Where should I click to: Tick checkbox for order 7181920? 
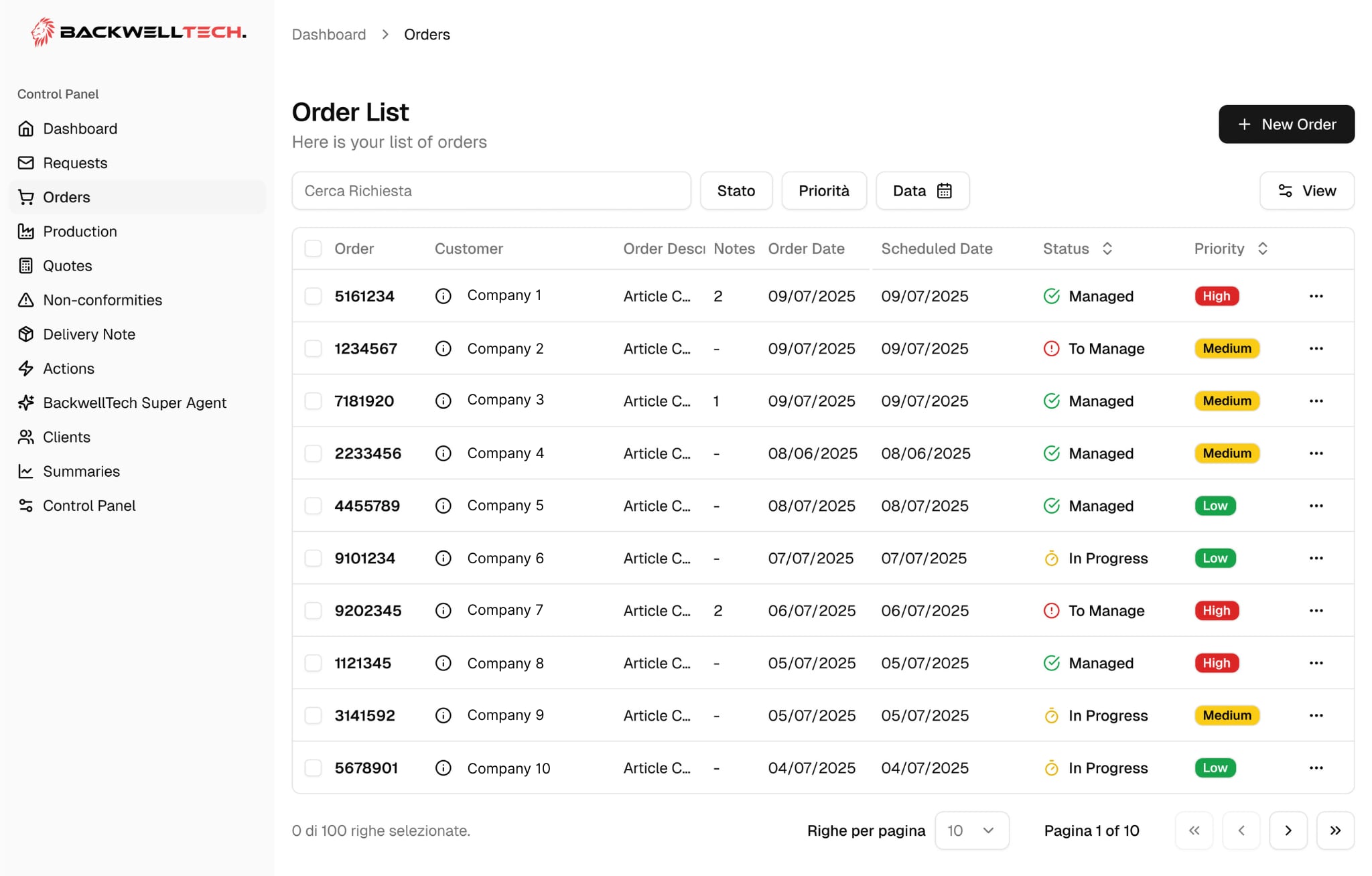pyautogui.click(x=313, y=400)
